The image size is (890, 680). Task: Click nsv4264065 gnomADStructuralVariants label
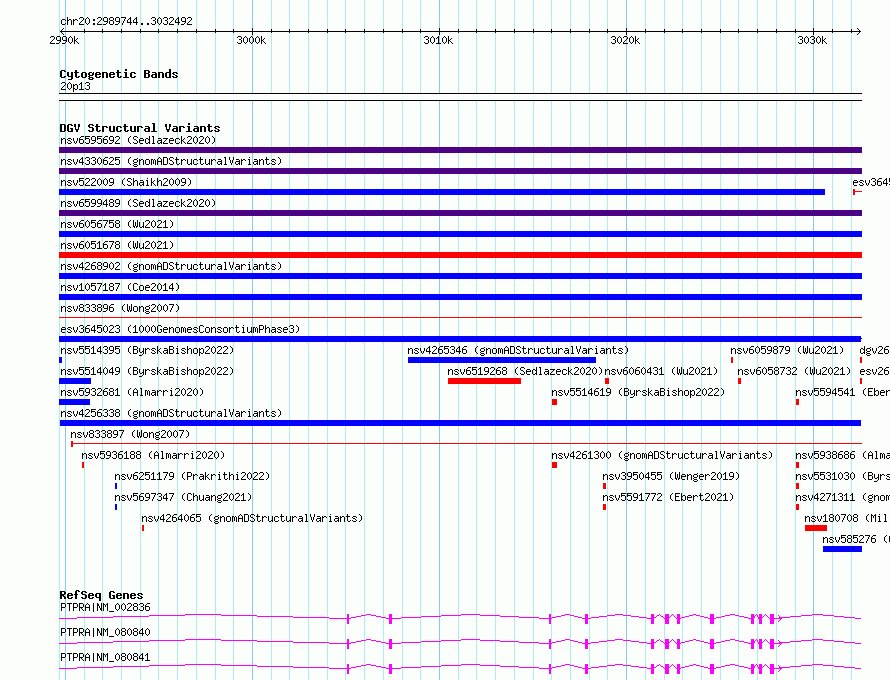tap(252, 518)
